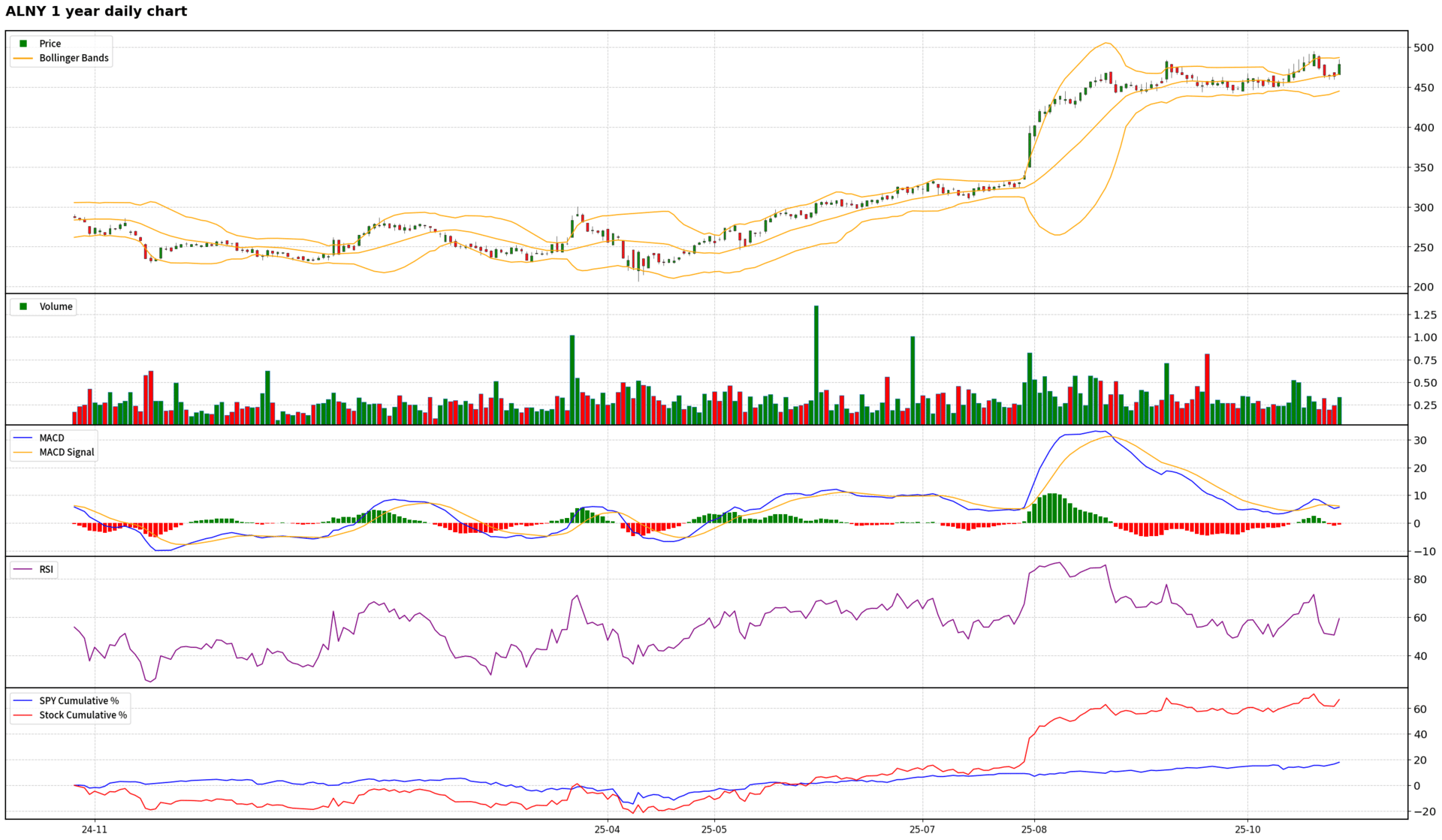Click the 30 MACD axis label
1442x840 pixels.
[1419, 441]
